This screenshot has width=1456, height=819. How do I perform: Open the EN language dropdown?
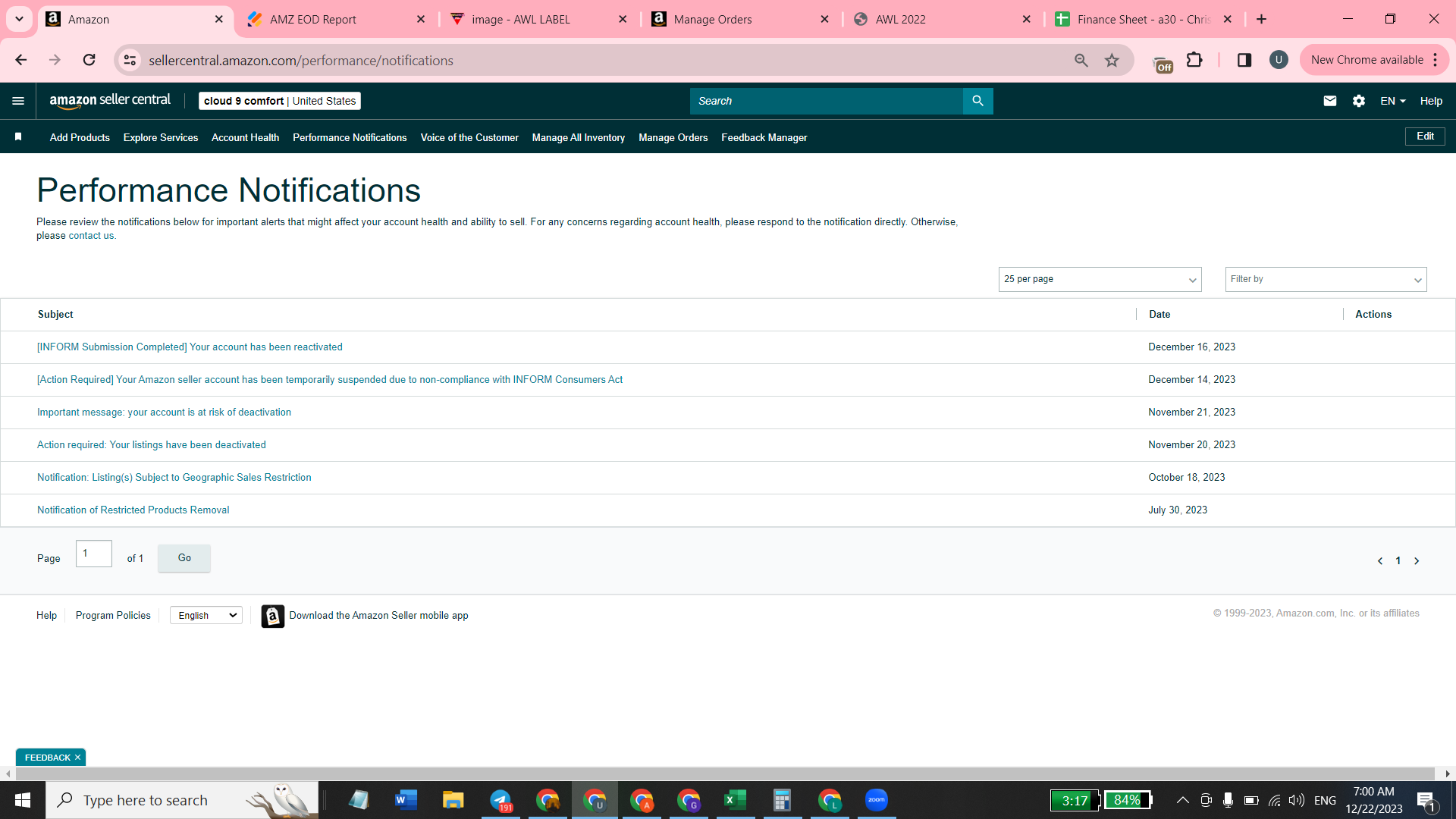(x=1393, y=101)
